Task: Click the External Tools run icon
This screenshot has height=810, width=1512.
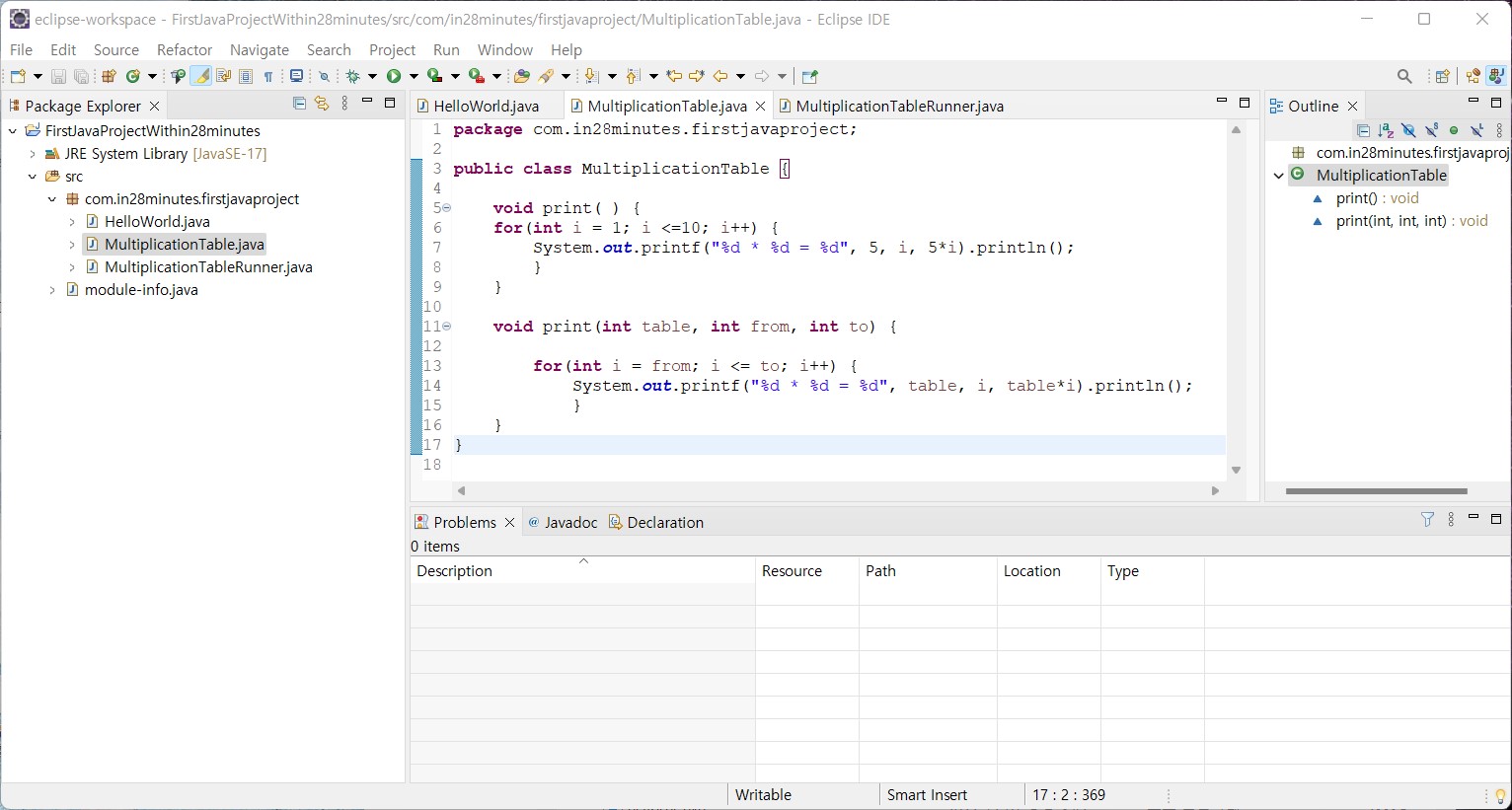Action: [x=476, y=76]
